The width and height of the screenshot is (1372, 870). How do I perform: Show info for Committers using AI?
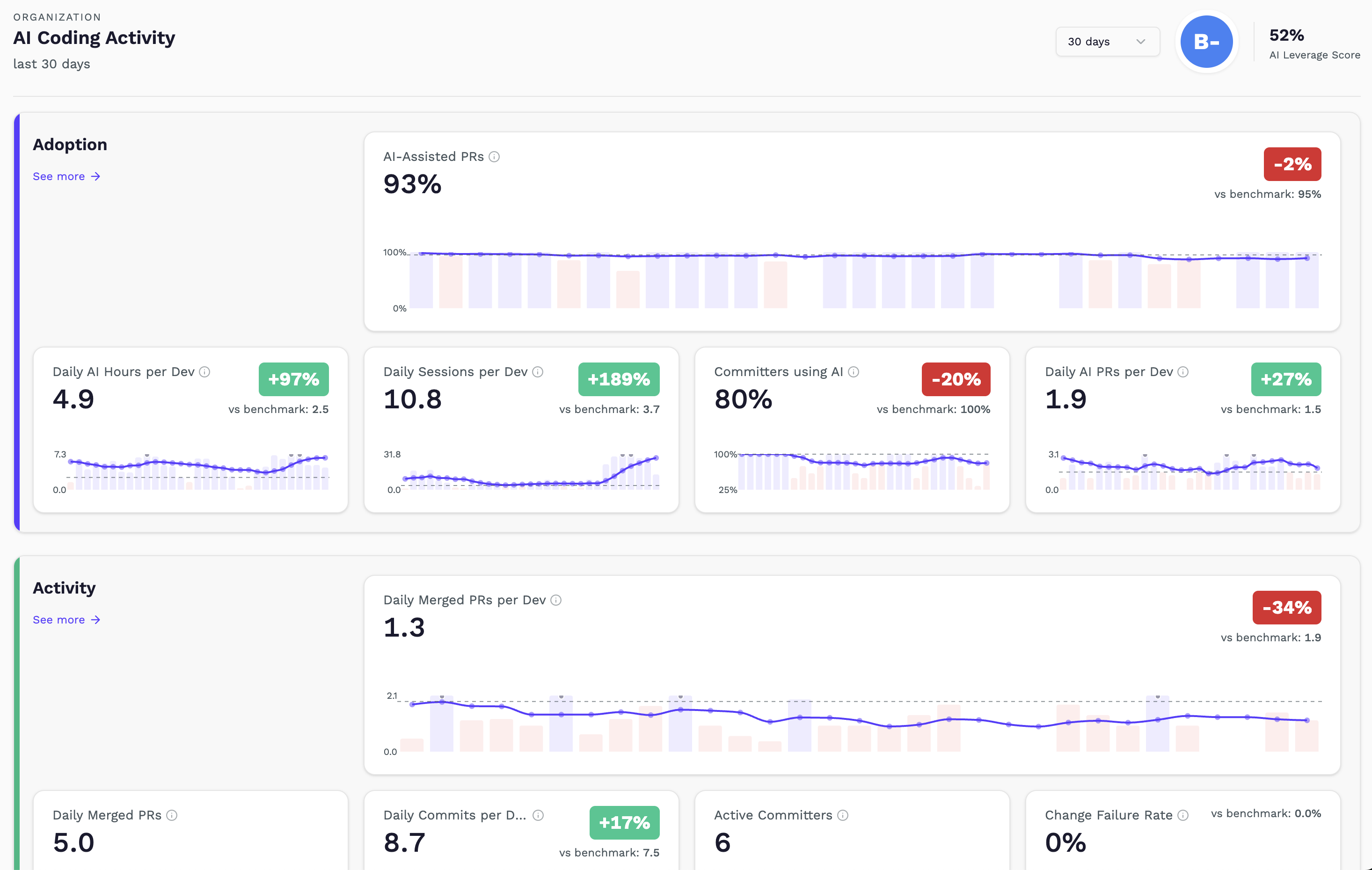point(854,372)
